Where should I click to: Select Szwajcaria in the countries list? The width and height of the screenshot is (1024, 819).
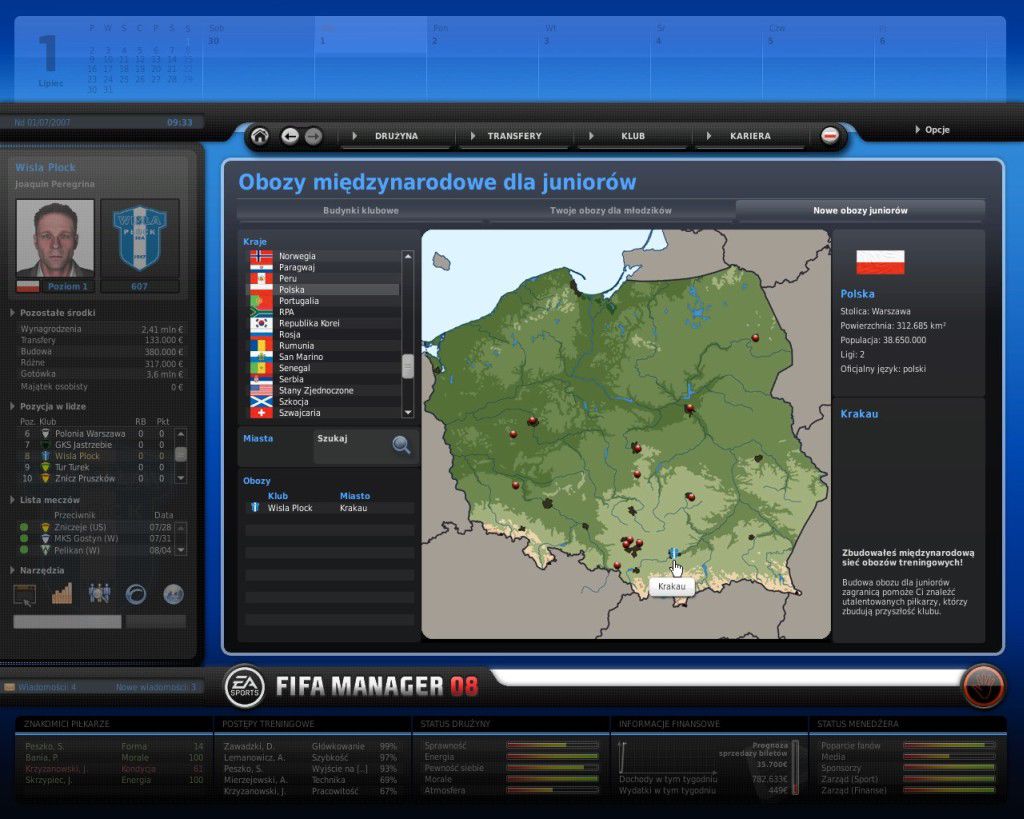[324, 413]
